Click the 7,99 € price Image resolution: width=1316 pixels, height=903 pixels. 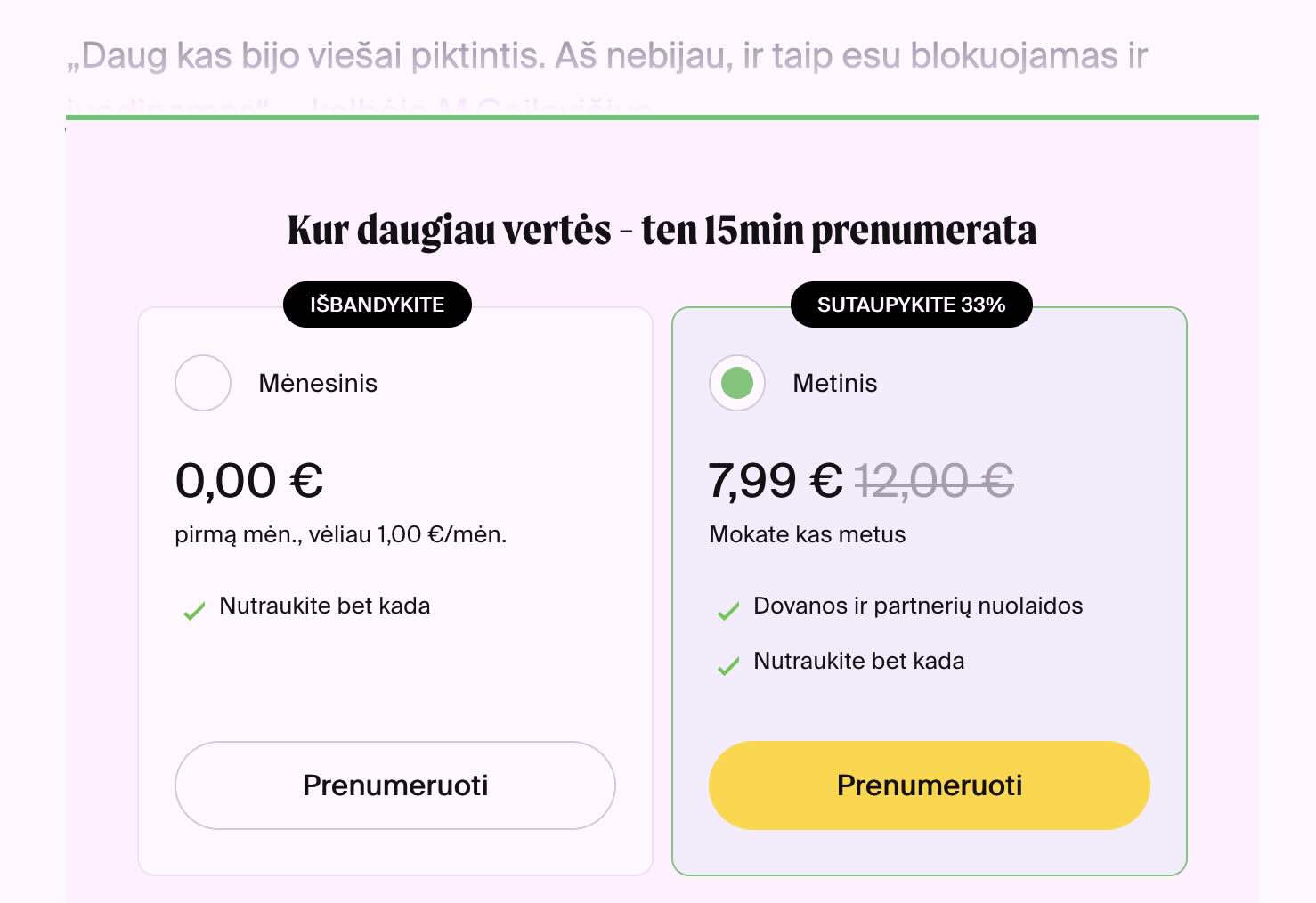[776, 481]
